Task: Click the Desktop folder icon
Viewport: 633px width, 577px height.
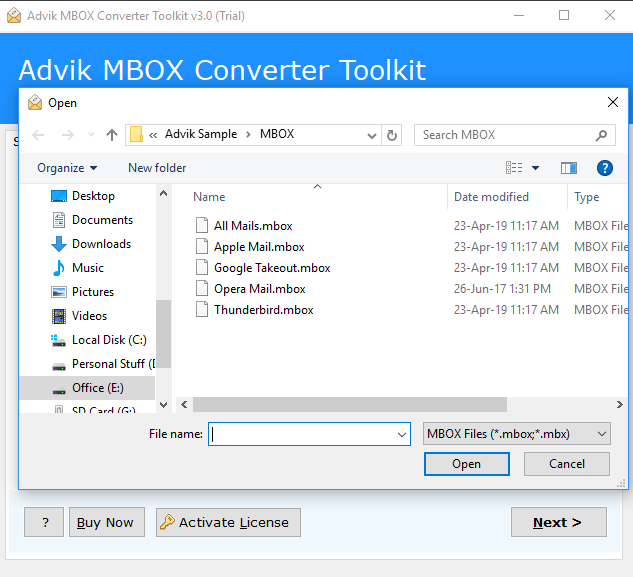Action: click(x=59, y=196)
